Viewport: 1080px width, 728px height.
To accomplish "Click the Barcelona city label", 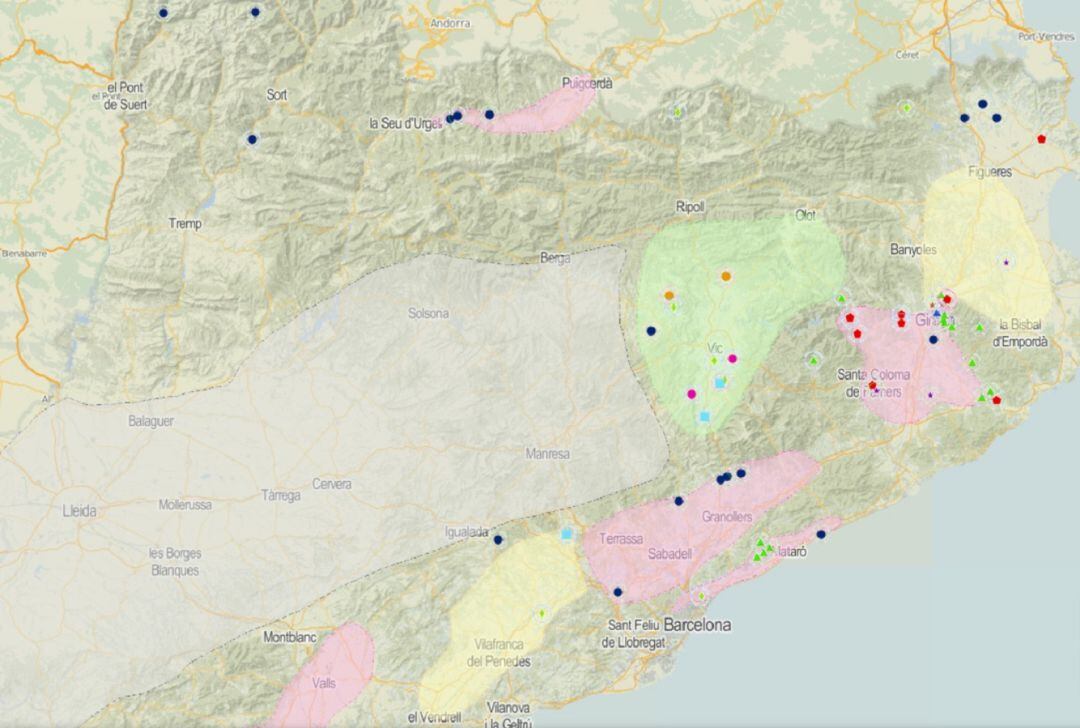I will coord(697,625).
